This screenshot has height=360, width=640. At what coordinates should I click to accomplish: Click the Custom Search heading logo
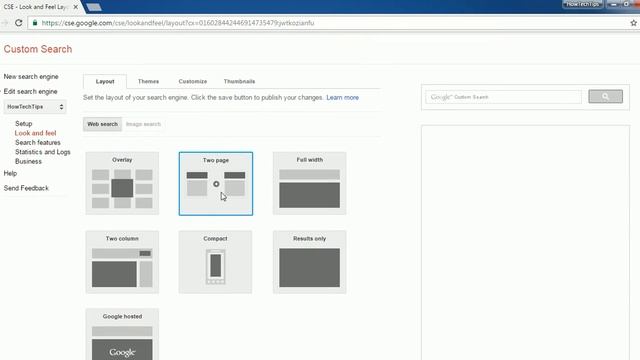38,49
